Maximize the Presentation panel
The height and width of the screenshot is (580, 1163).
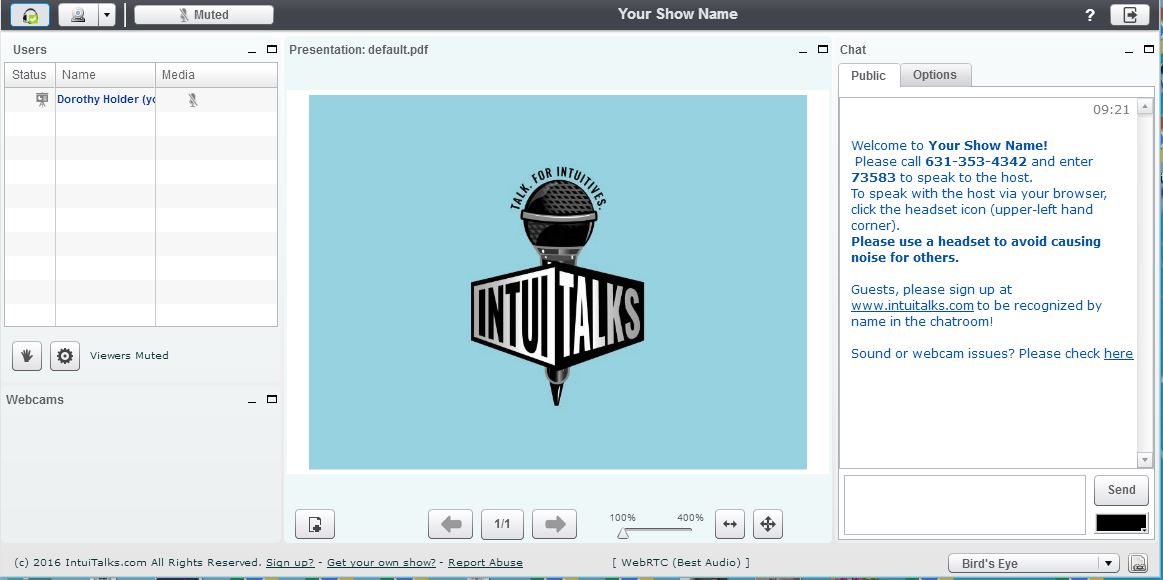pos(823,50)
